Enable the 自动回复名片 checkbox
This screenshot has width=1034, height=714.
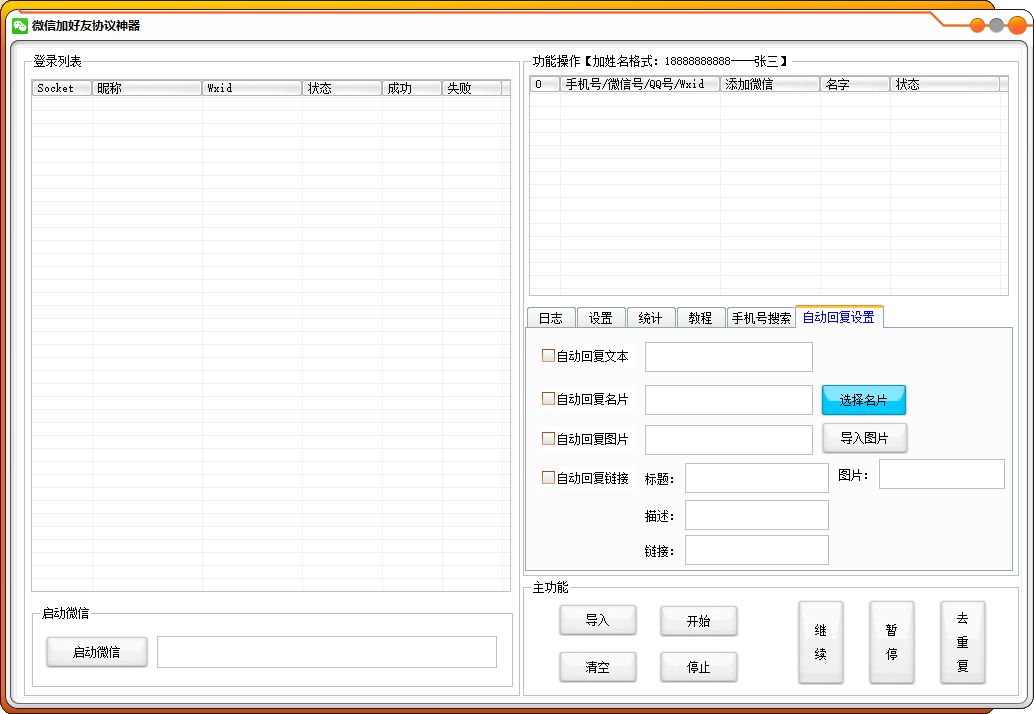coord(548,398)
